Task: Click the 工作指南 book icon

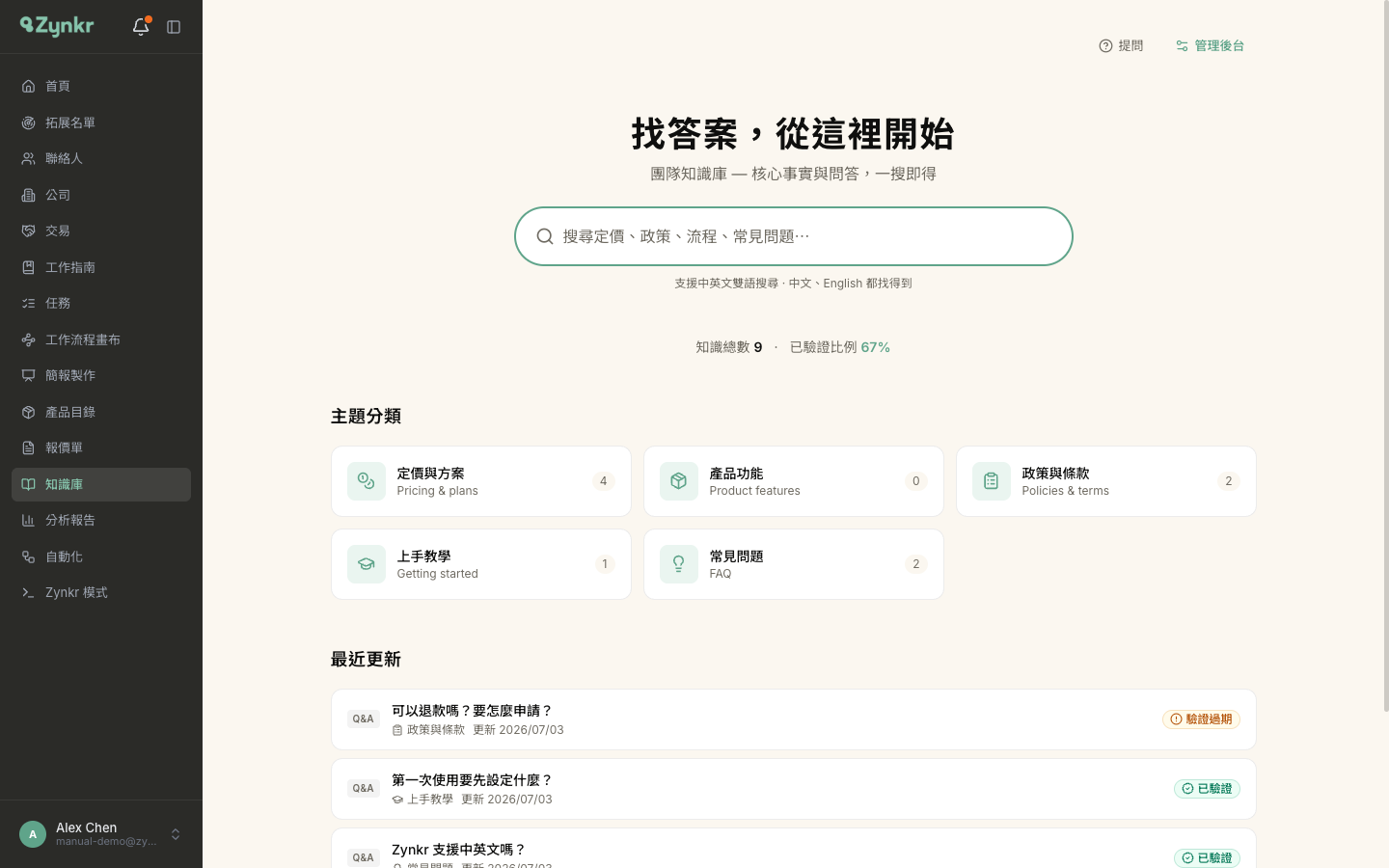Action: click(x=29, y=267)
